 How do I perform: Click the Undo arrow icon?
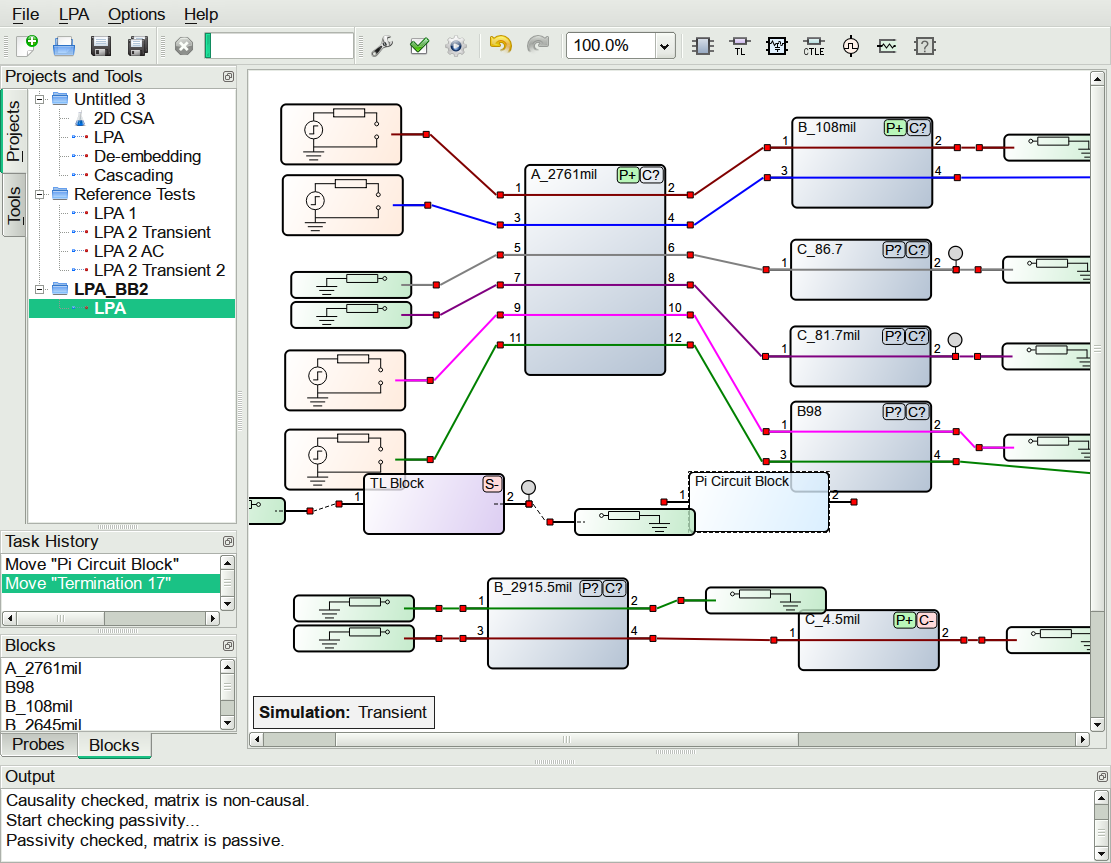pos(500,46)
